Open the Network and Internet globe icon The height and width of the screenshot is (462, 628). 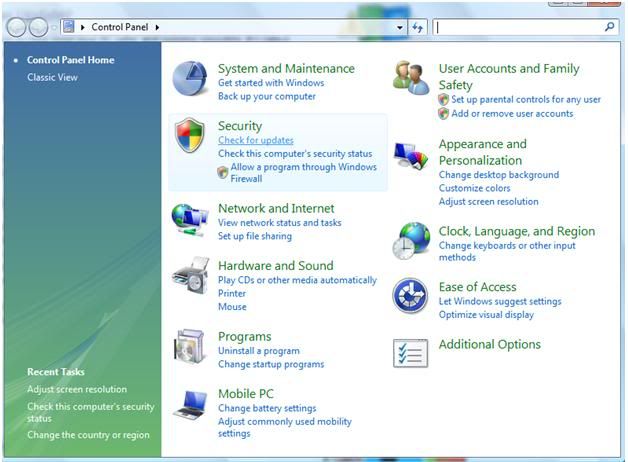point(190,221)
